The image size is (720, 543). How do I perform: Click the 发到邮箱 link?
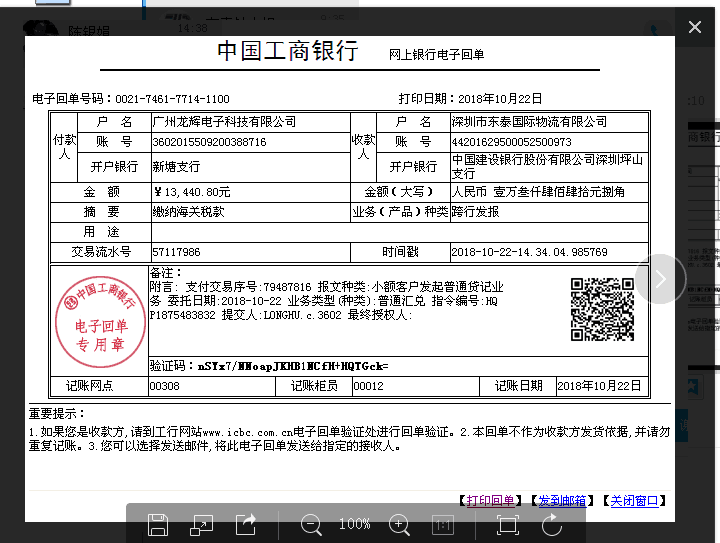(x=562, y=500)
